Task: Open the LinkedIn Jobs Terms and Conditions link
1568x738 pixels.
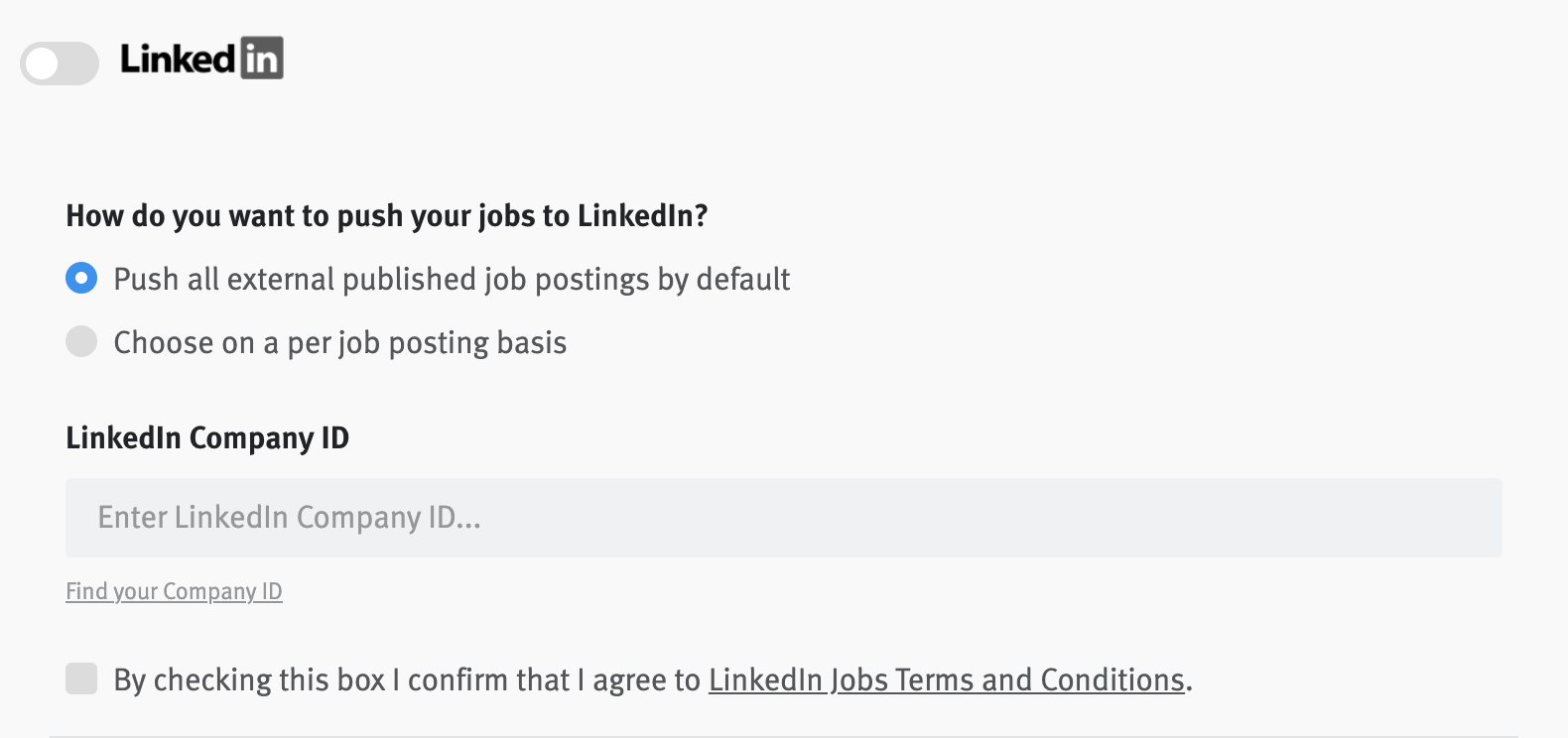Action: pyautogui.click(x=946, y=680)
